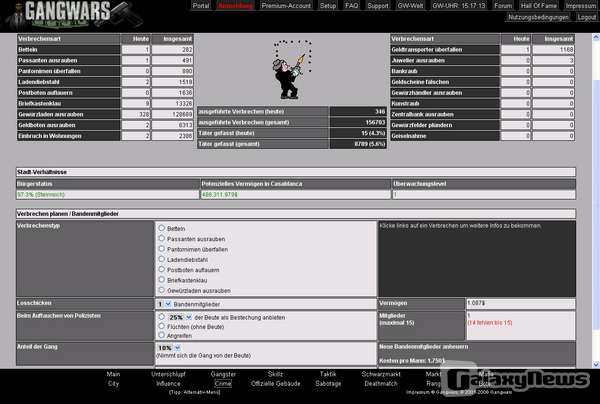
Task: Select Postboten auflauern radio button
Action: (162, 269)
